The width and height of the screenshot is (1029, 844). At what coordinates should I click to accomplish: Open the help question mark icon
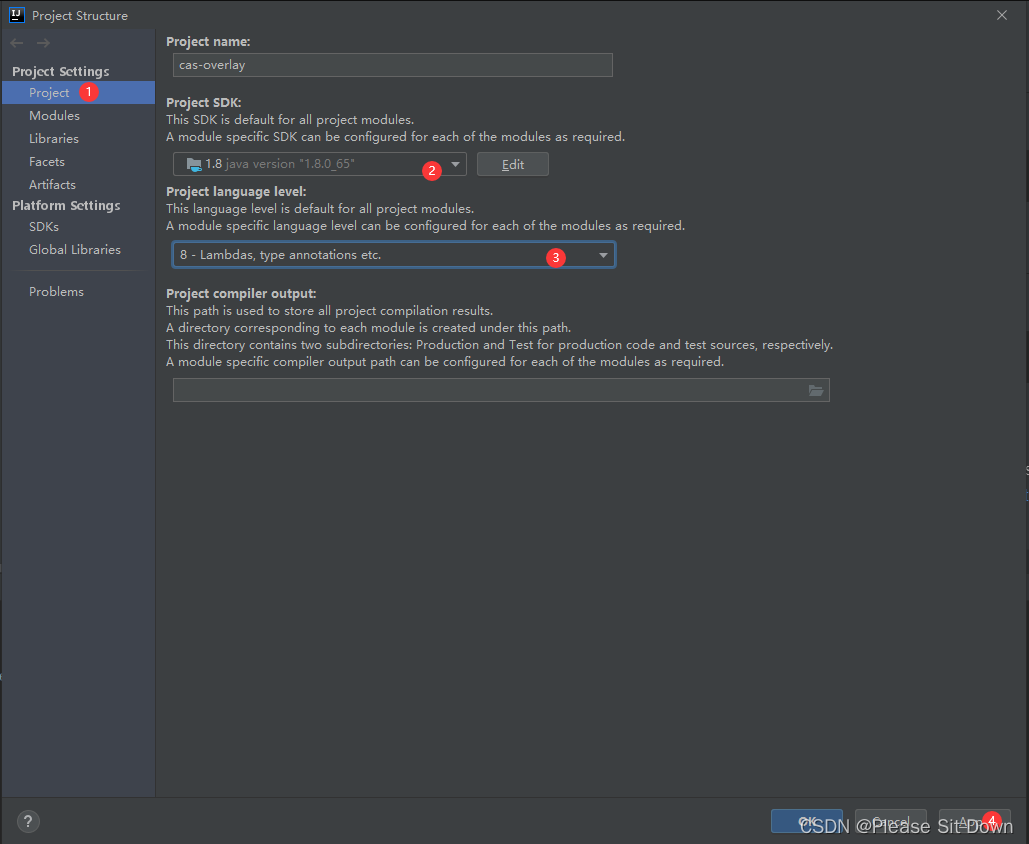(28, 821)
